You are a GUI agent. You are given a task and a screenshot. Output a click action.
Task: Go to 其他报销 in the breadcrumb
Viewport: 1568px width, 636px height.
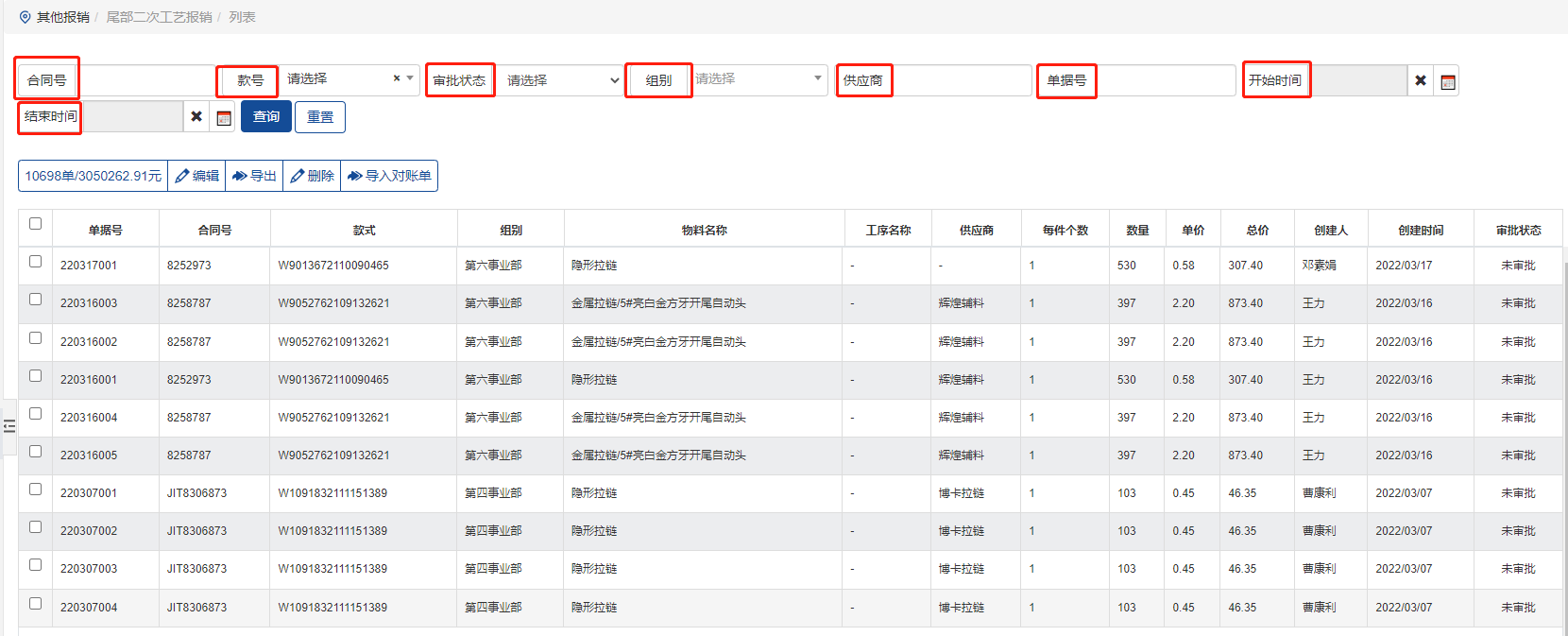62,17
